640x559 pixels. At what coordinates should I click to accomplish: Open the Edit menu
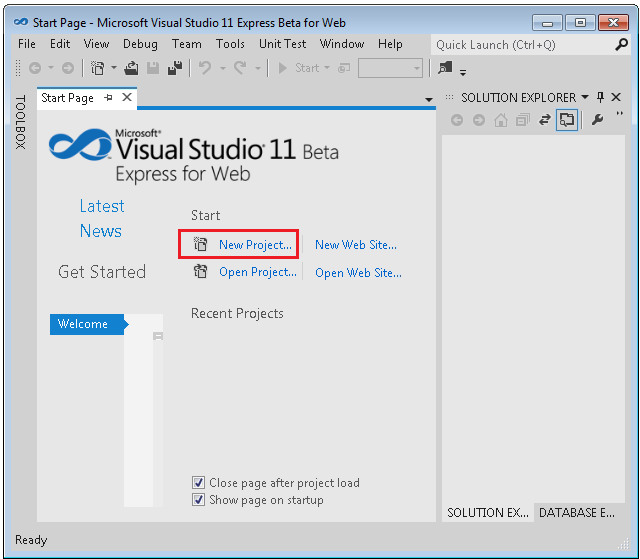point(60,44)
